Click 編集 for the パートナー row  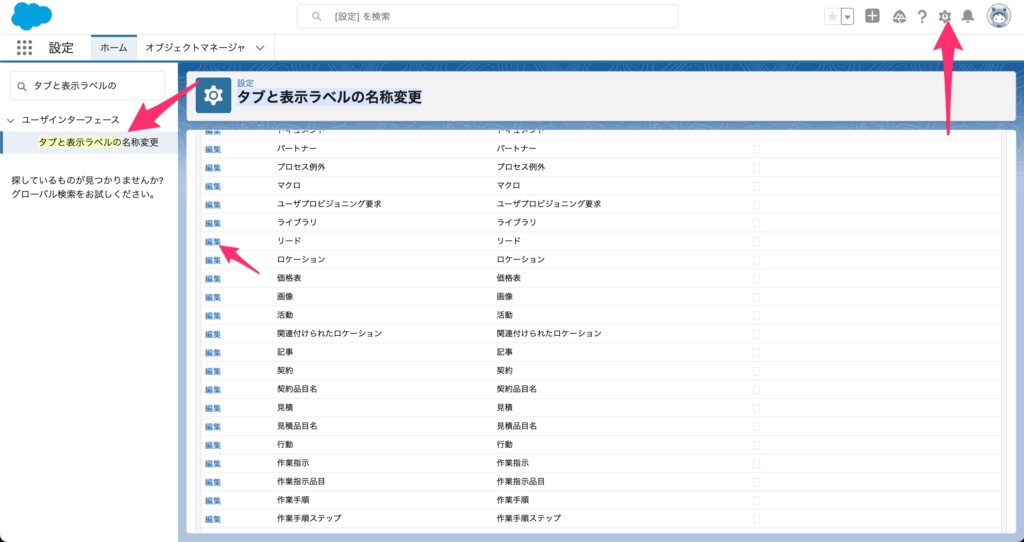click(x=213, y=150)
